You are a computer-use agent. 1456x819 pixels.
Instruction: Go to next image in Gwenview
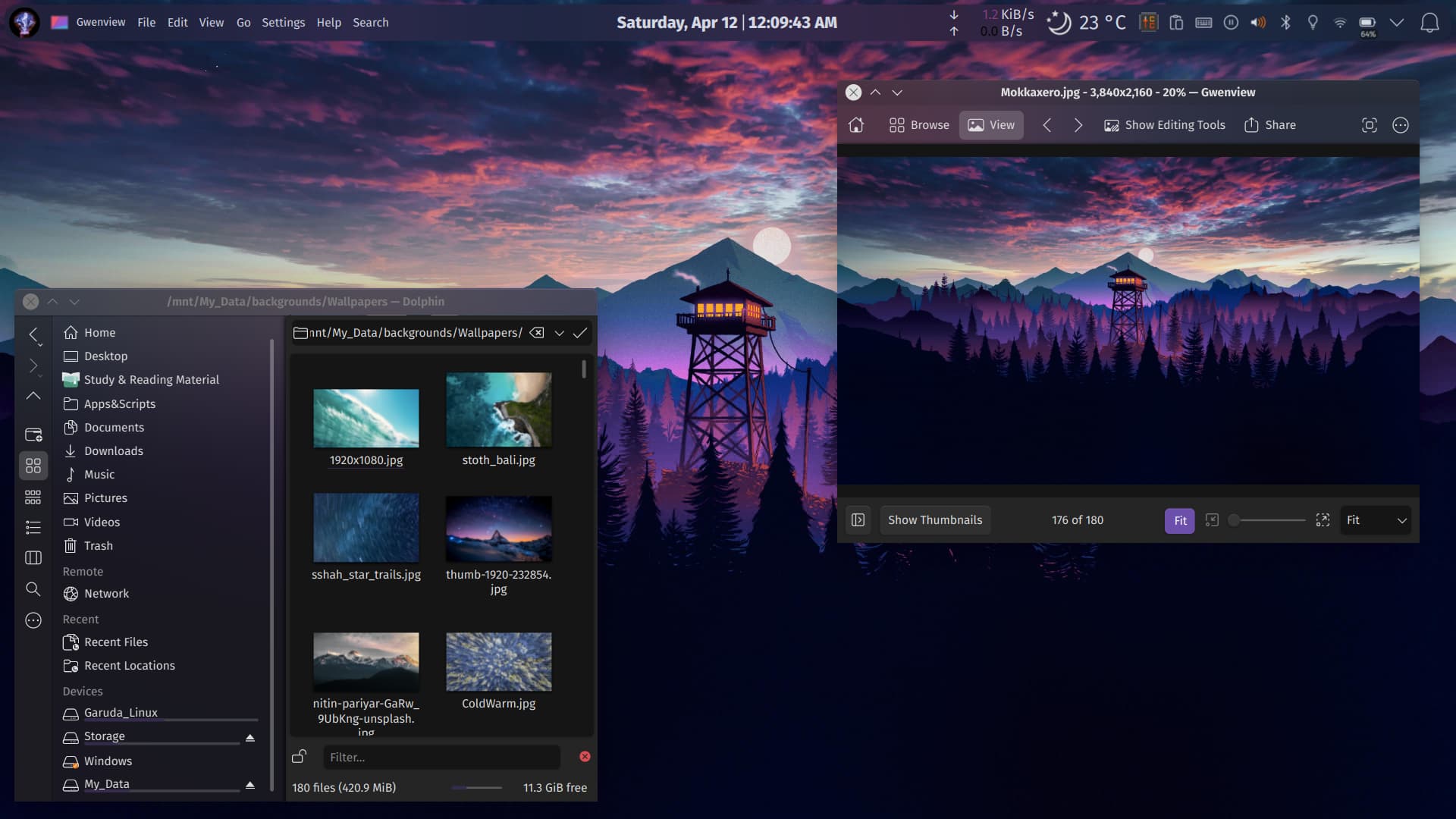click(x=1078, y=125)
